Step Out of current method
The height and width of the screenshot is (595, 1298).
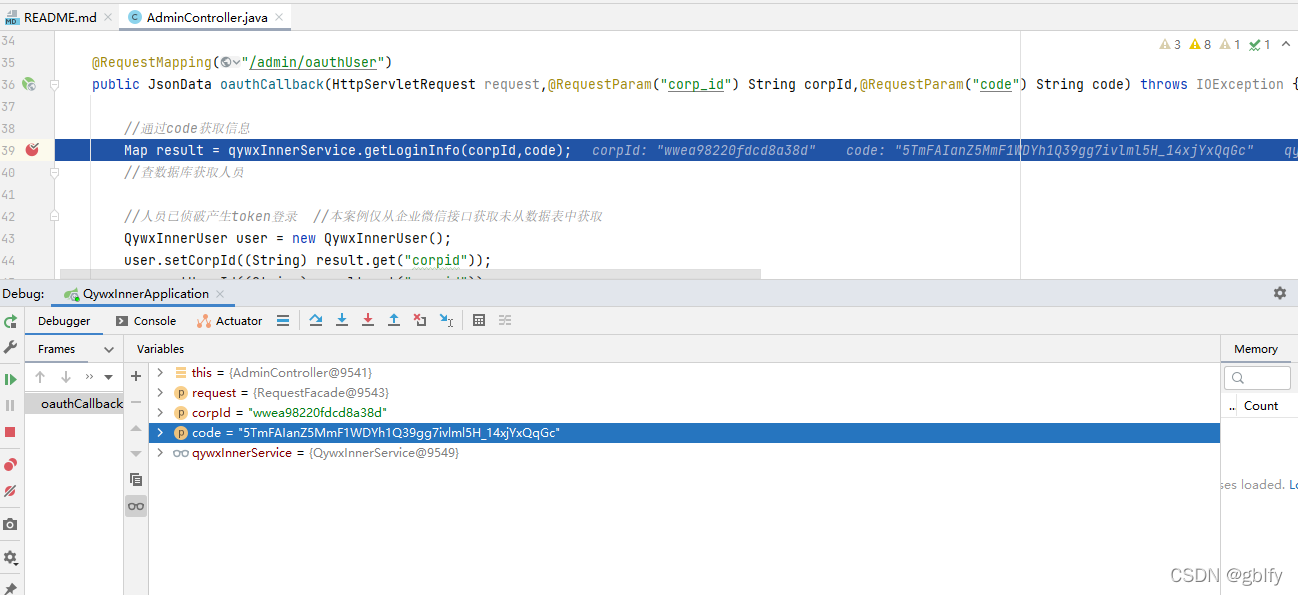[x=394, y=320]
